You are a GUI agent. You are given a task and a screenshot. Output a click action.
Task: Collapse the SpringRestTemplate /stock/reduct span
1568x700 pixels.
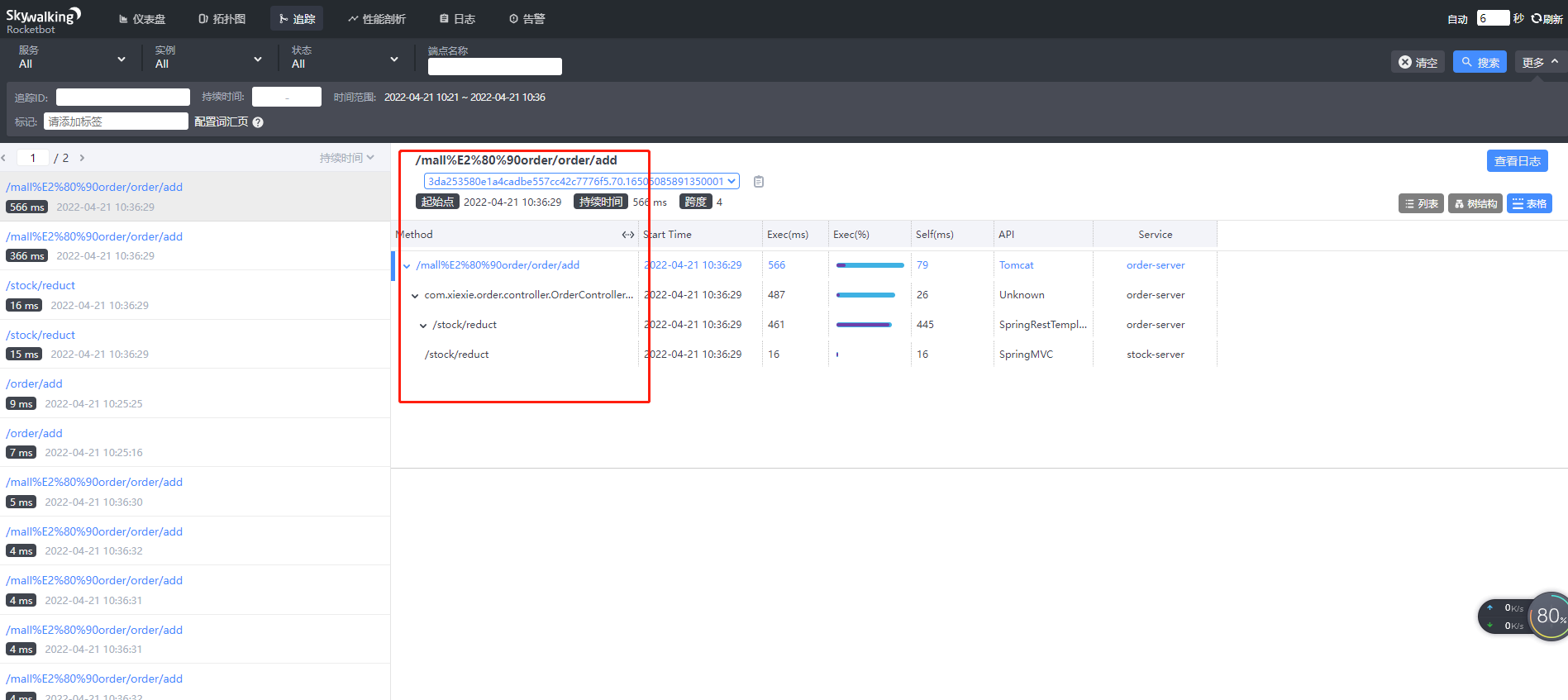click(x=423, y=325)
